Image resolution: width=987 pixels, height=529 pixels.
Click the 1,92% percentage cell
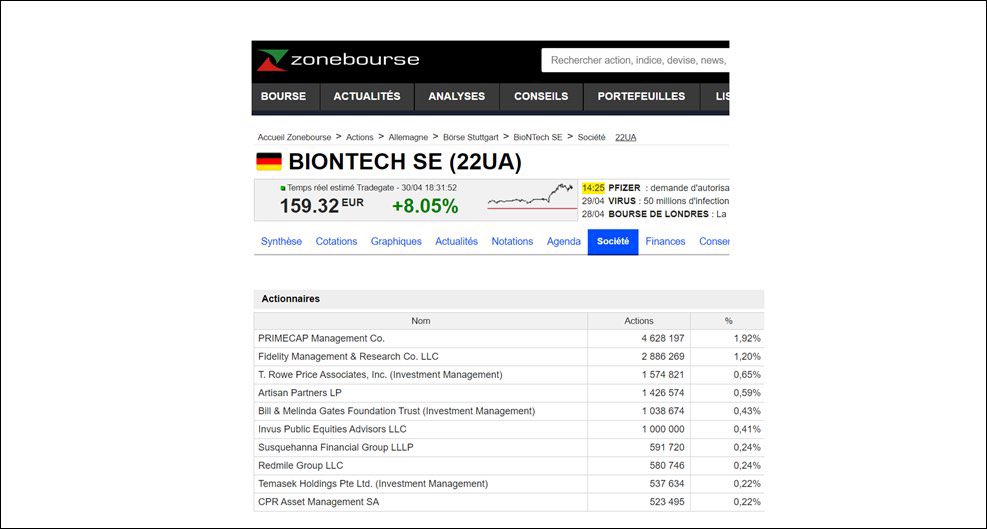point(747,338)
